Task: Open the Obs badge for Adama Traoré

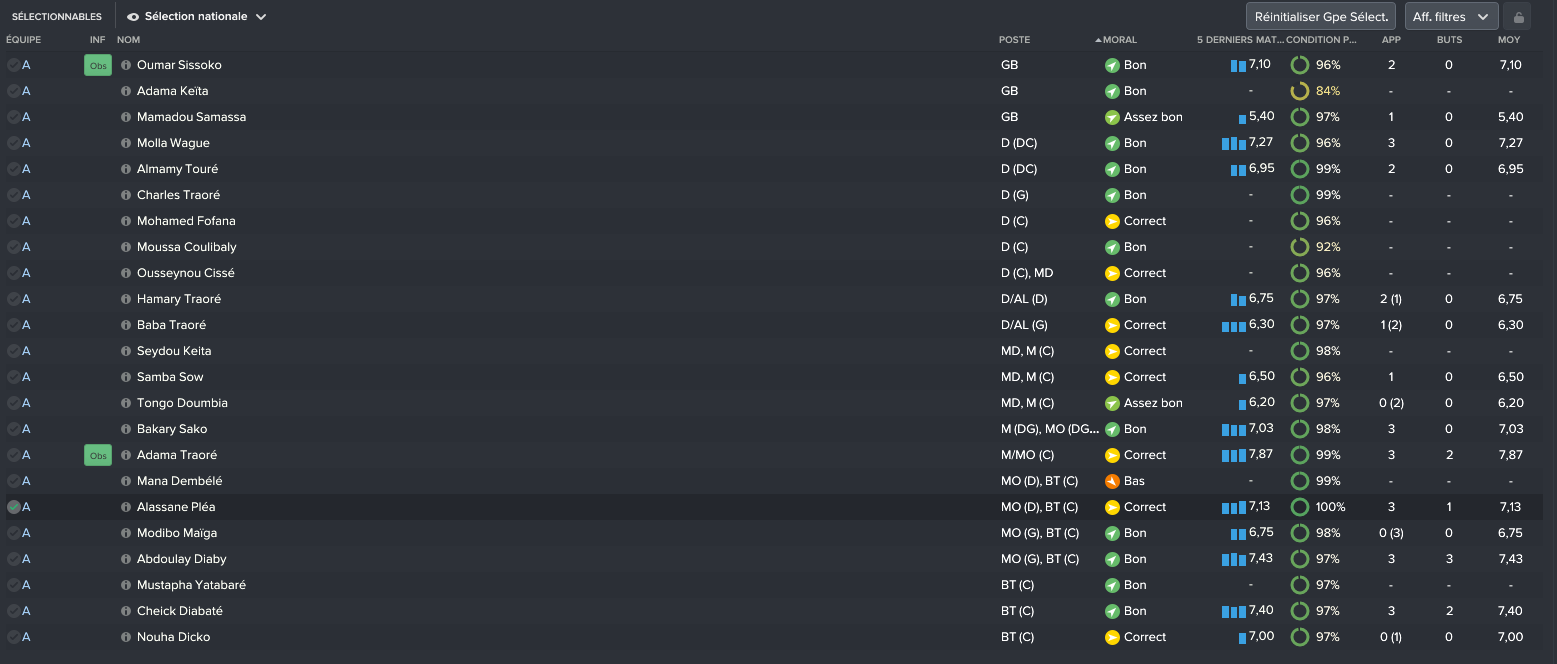Action: (98, 455)
